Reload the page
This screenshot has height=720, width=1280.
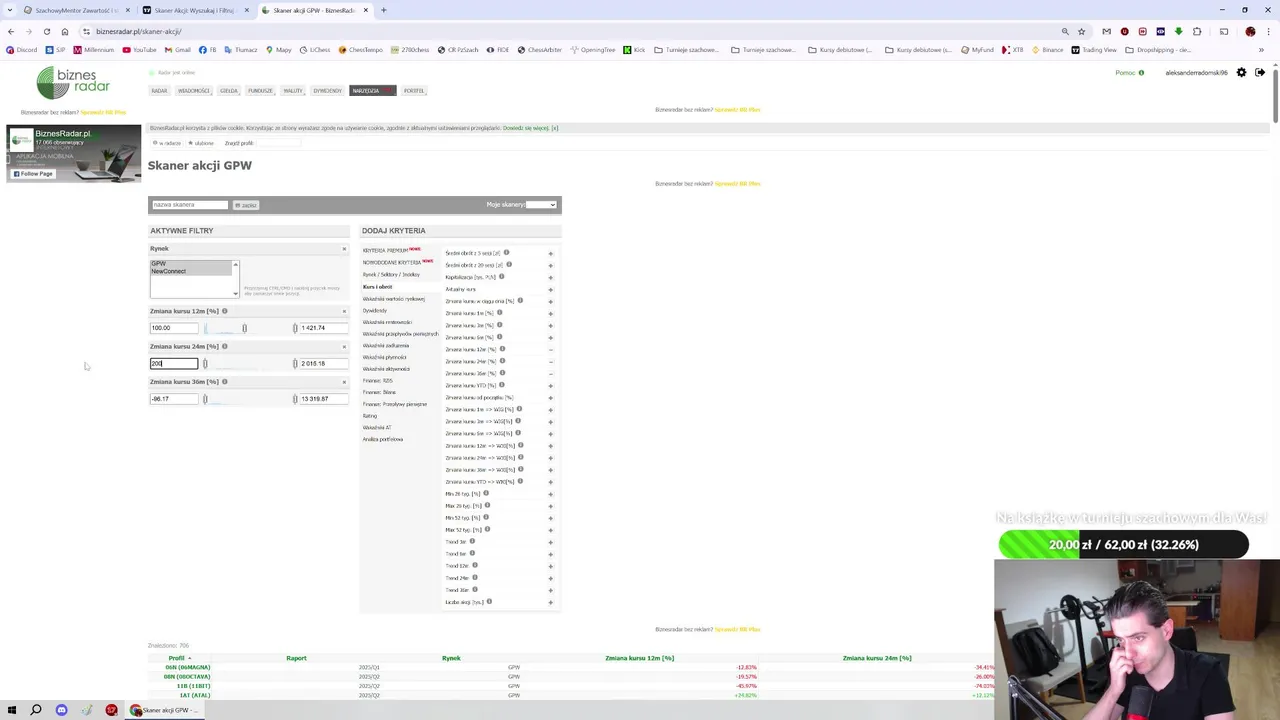(x=46, y=31)
